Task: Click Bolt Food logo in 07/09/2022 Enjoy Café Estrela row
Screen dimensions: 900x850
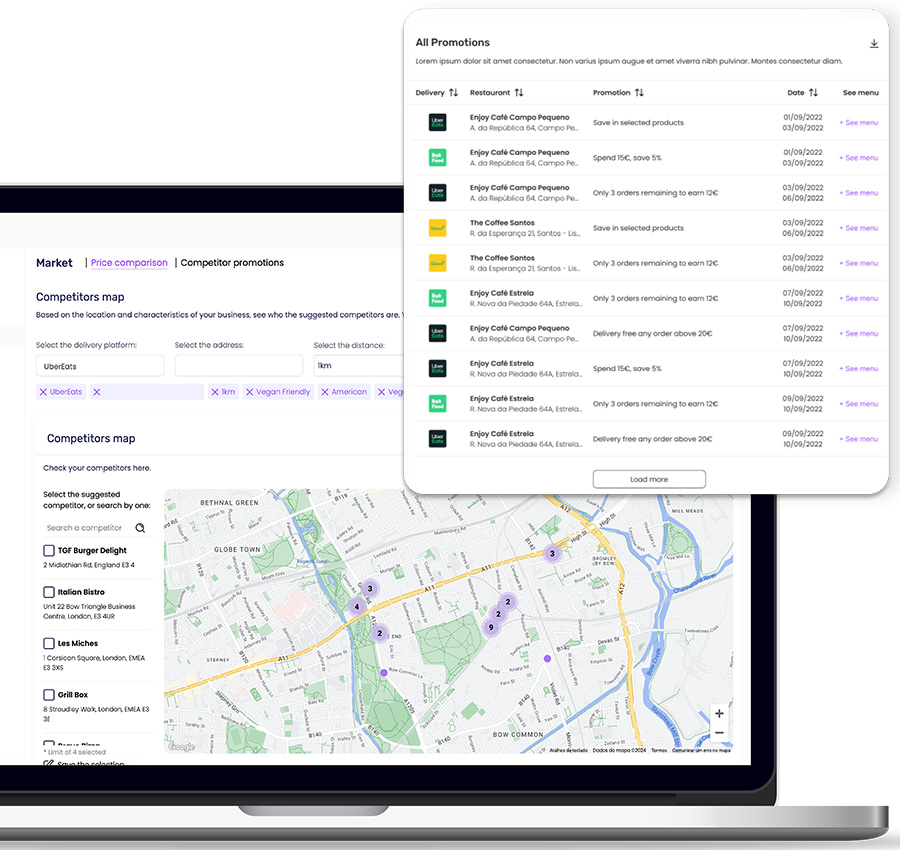Action: (x=437, y=298)
